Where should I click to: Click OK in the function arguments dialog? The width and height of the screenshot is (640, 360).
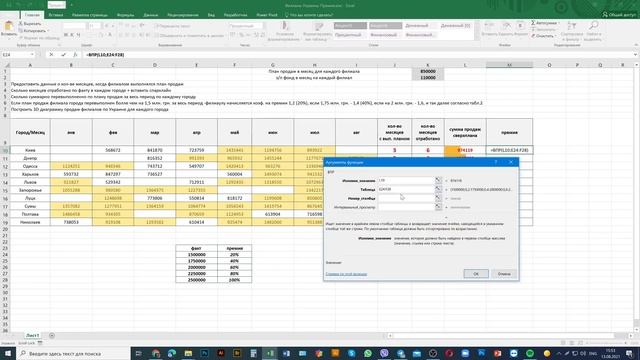click(476, 274)
